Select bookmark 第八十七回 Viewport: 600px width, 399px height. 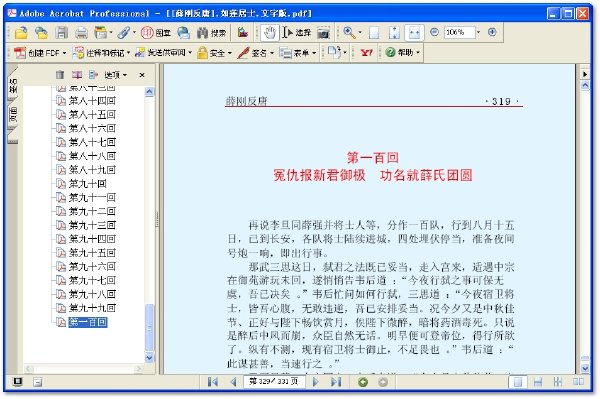[92, 142]
